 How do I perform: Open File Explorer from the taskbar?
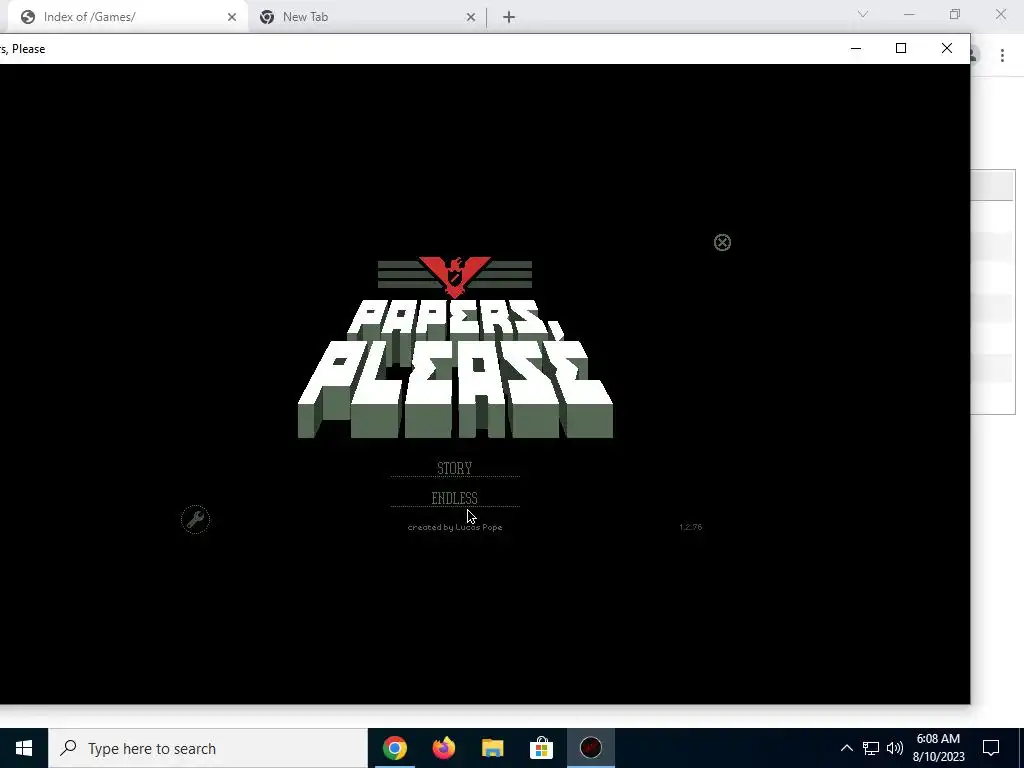(492, 748)
